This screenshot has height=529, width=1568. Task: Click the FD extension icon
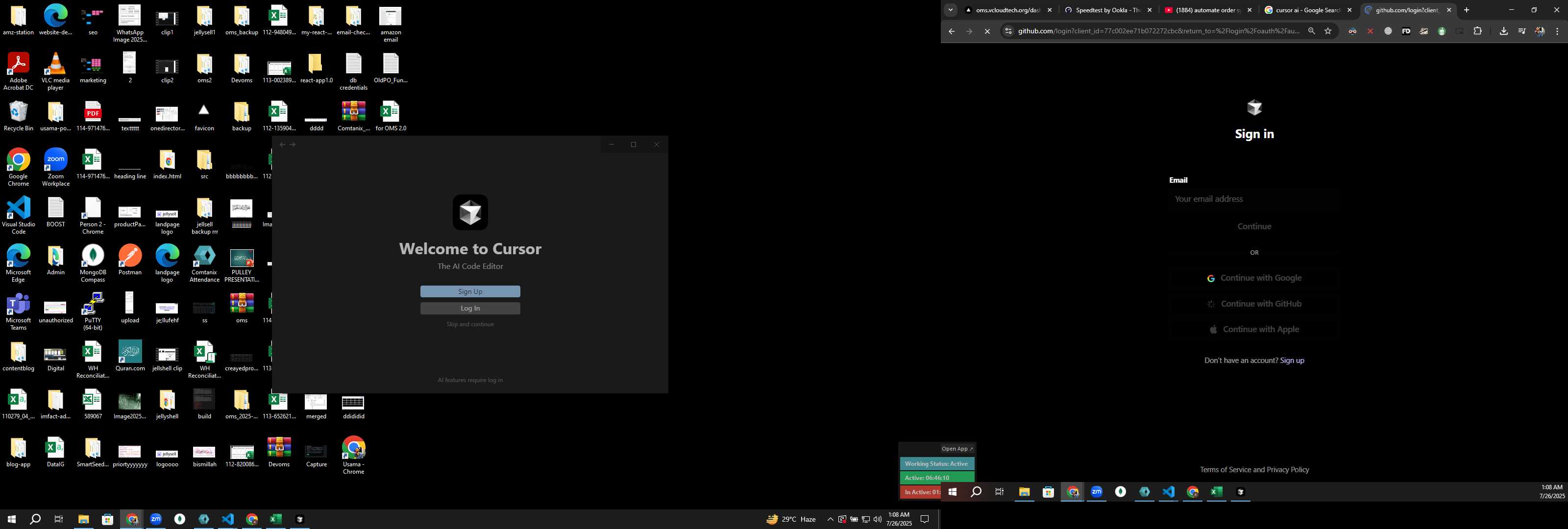[1405, 31]
